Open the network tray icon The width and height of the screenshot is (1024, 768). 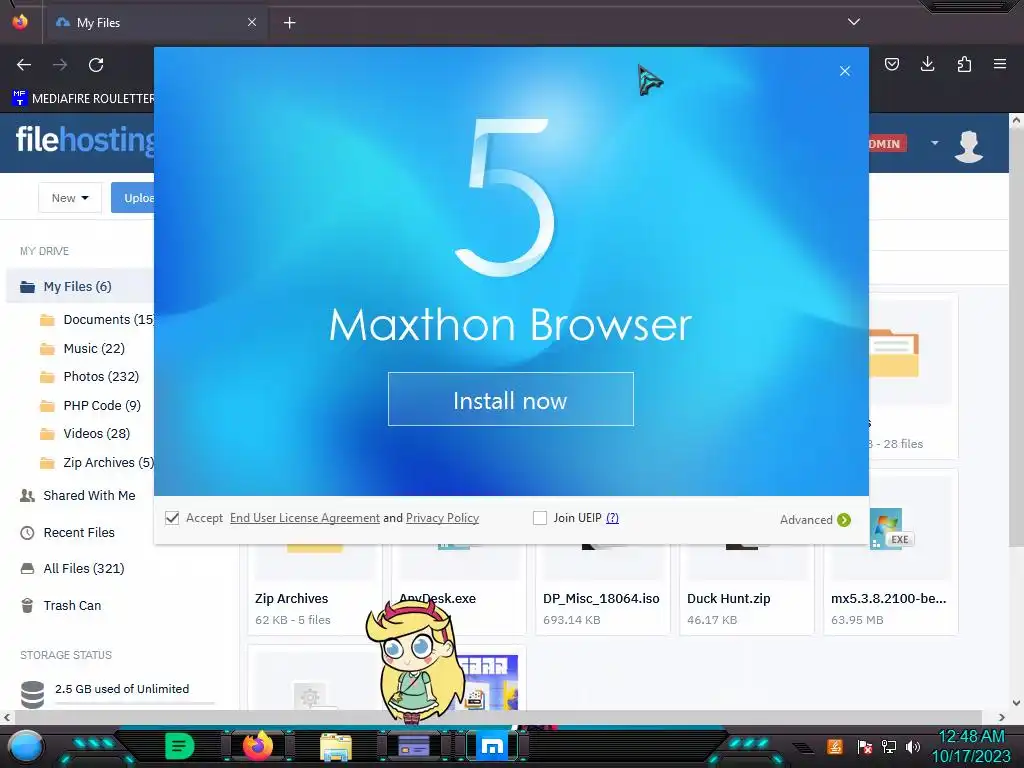[889, 746]
